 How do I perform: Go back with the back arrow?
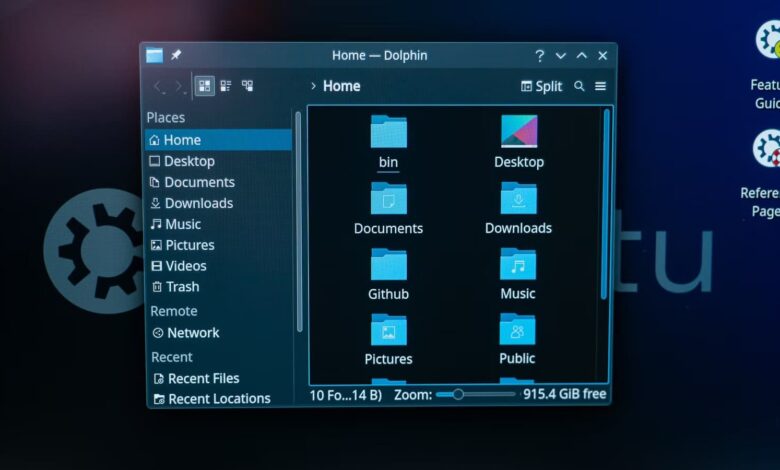(x=158, y=87)
